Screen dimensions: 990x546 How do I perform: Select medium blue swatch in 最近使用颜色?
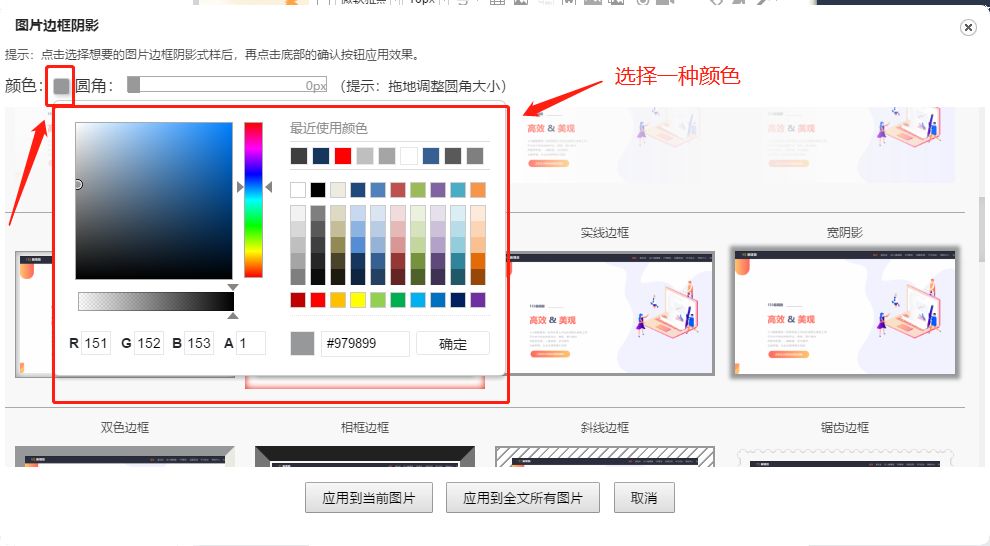431,156
